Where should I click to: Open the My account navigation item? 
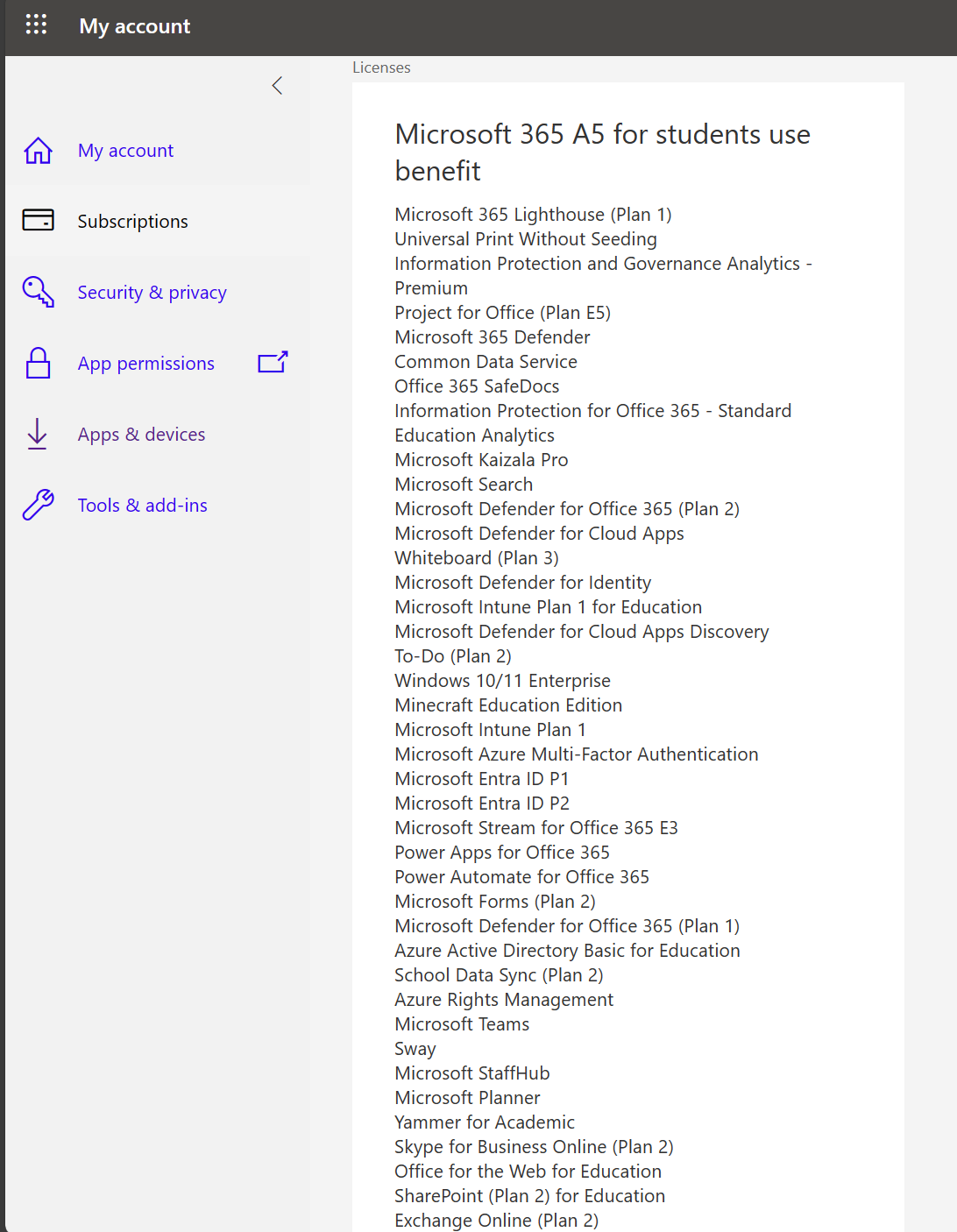(x=125, y=151)
